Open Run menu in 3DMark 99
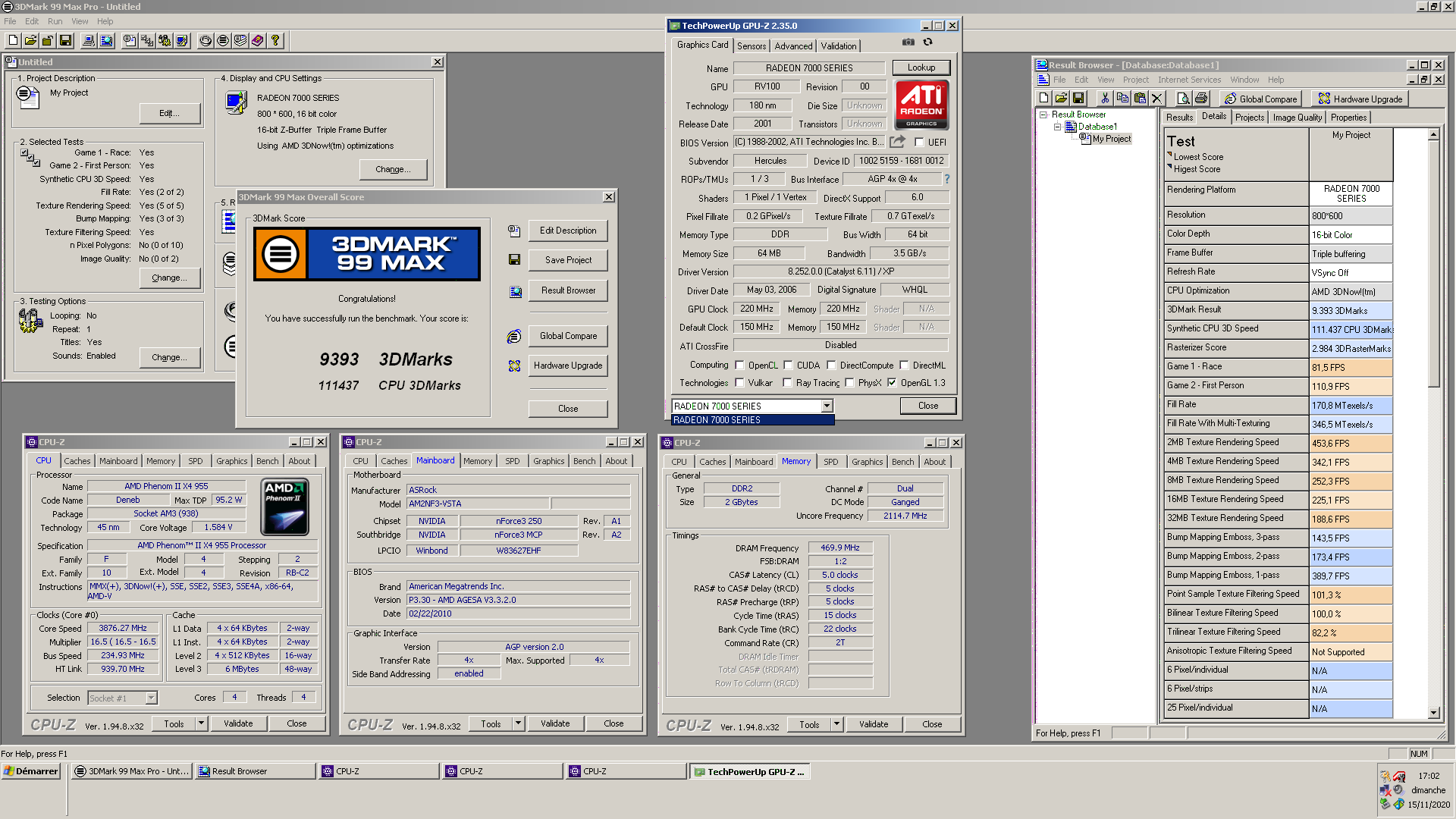This screenshot has height=819, width=1456. coord(55,21)
